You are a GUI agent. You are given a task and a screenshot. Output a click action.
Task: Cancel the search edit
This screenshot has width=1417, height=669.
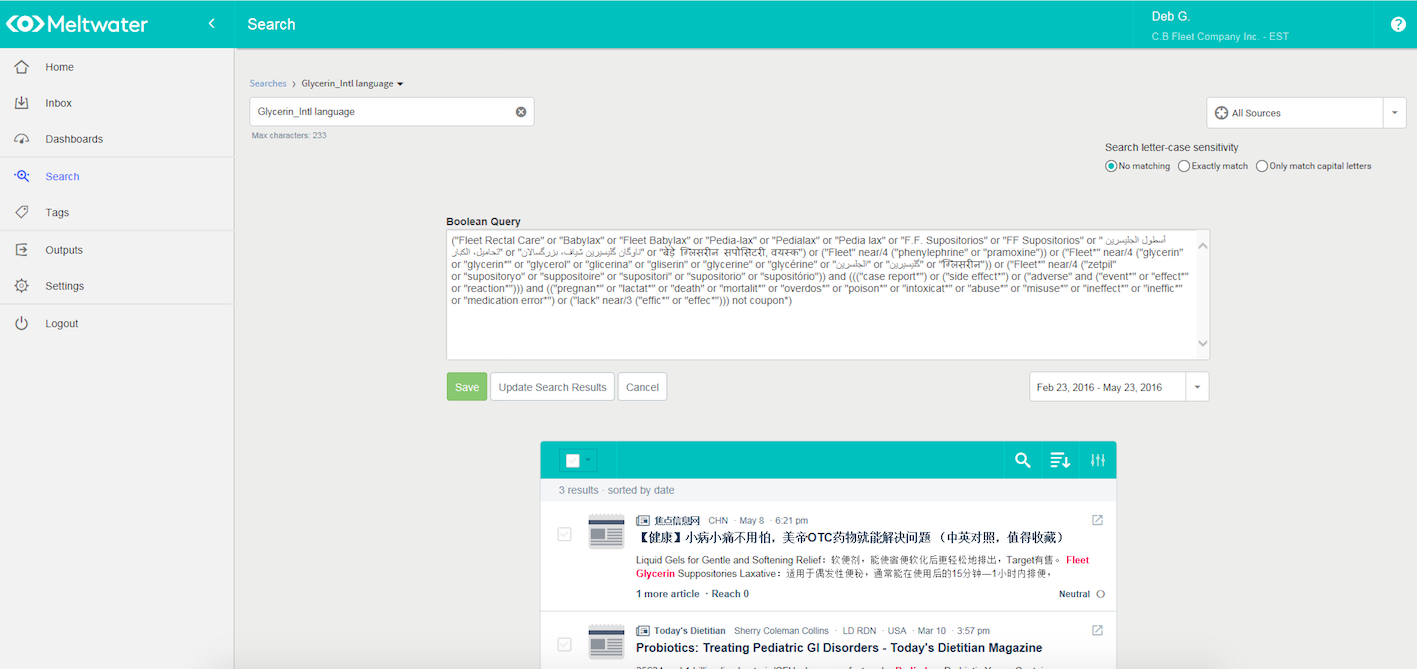click(642, 387)
